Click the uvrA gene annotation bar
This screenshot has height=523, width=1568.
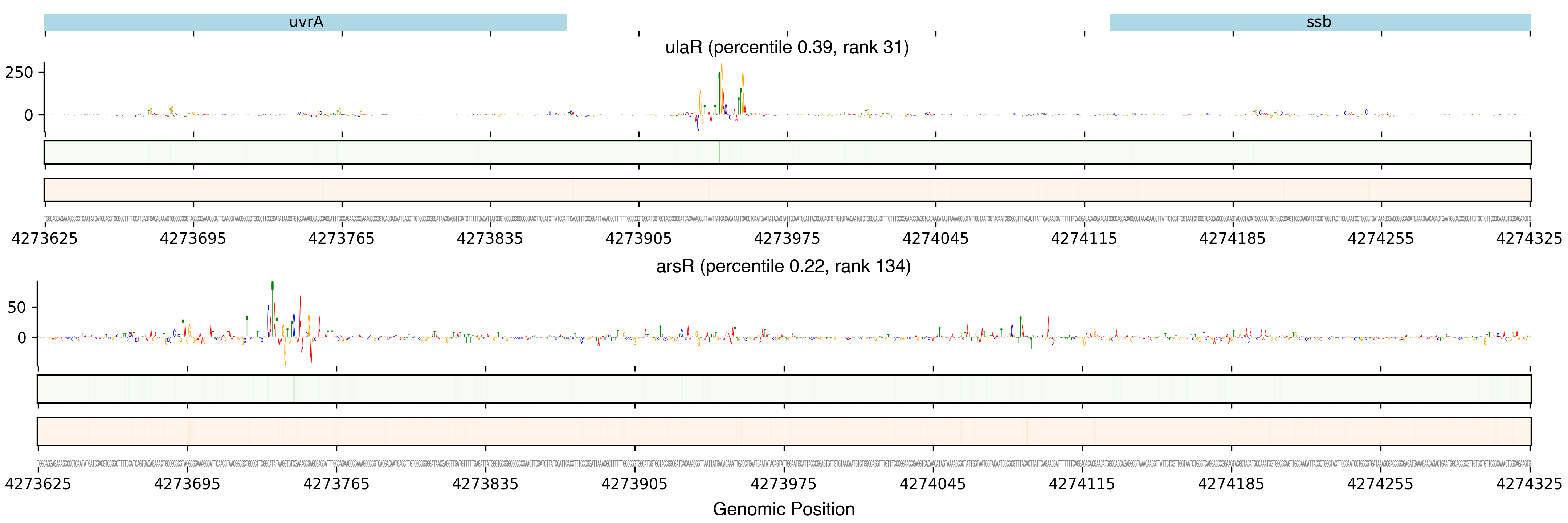305,23
